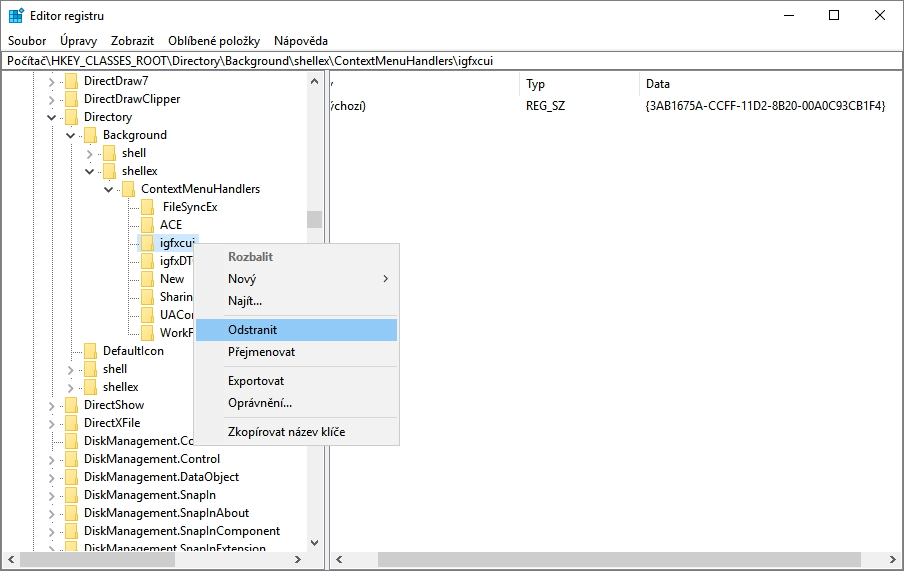Click the DiskManagement.SnapInAbout folder icon
This screenshot has height=571, width=904.
pyautogui.click(x=71, y=513)
